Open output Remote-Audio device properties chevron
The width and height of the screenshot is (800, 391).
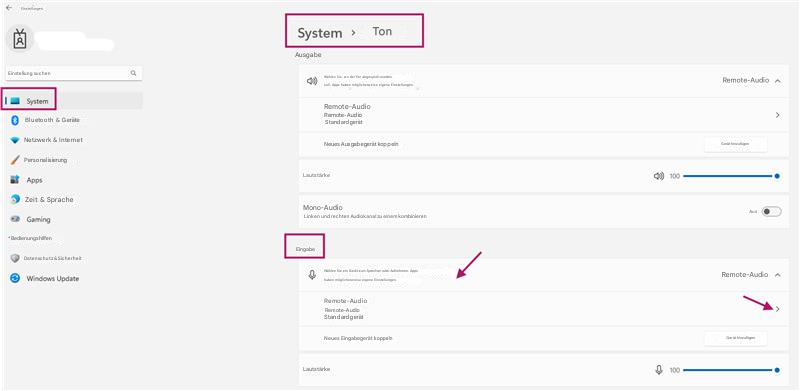tap(778, 115)
